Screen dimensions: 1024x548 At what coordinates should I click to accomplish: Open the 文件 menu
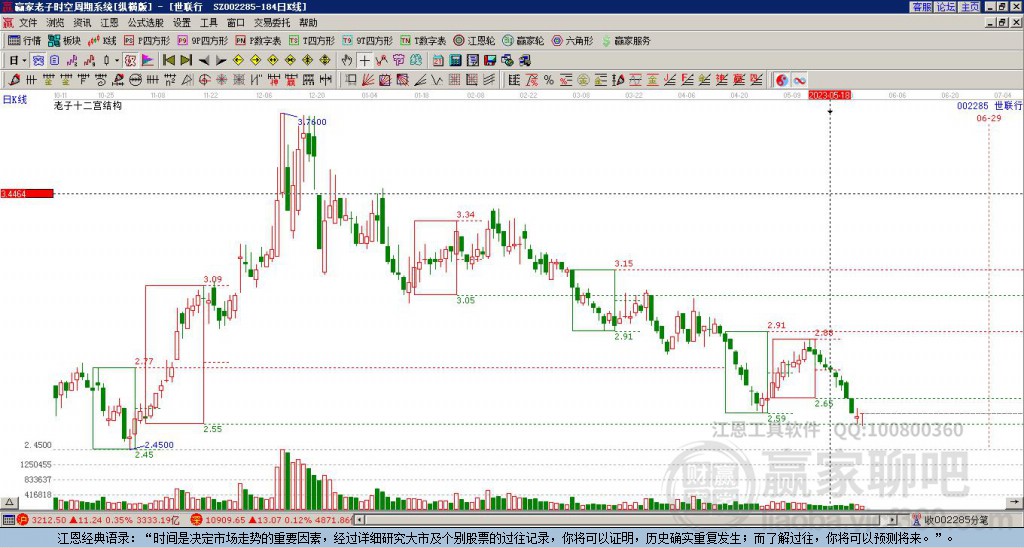tap(28, 23)
